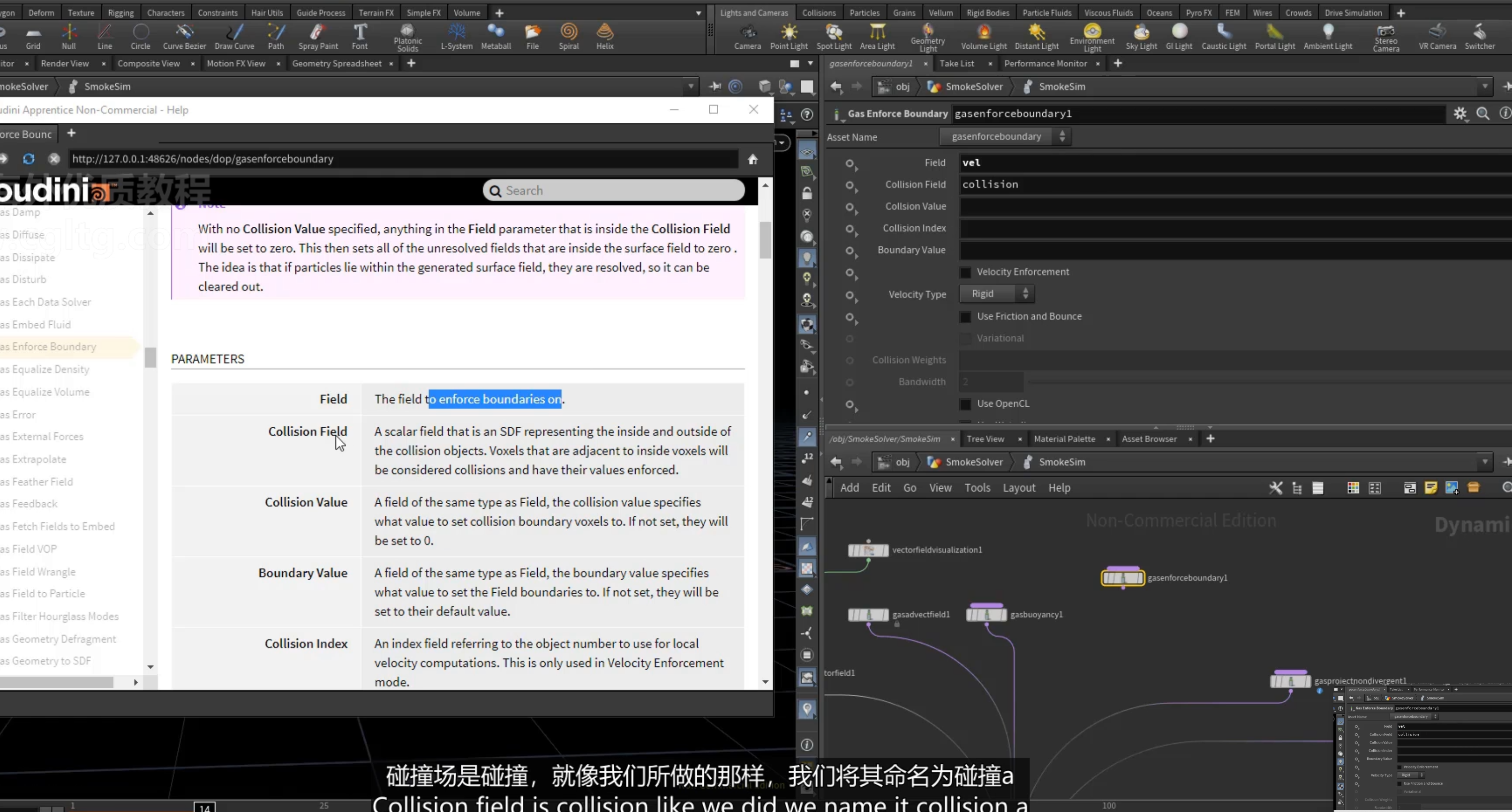
Task: Open the Layout menu in network editor
Action: click(x=1018, y=488)
